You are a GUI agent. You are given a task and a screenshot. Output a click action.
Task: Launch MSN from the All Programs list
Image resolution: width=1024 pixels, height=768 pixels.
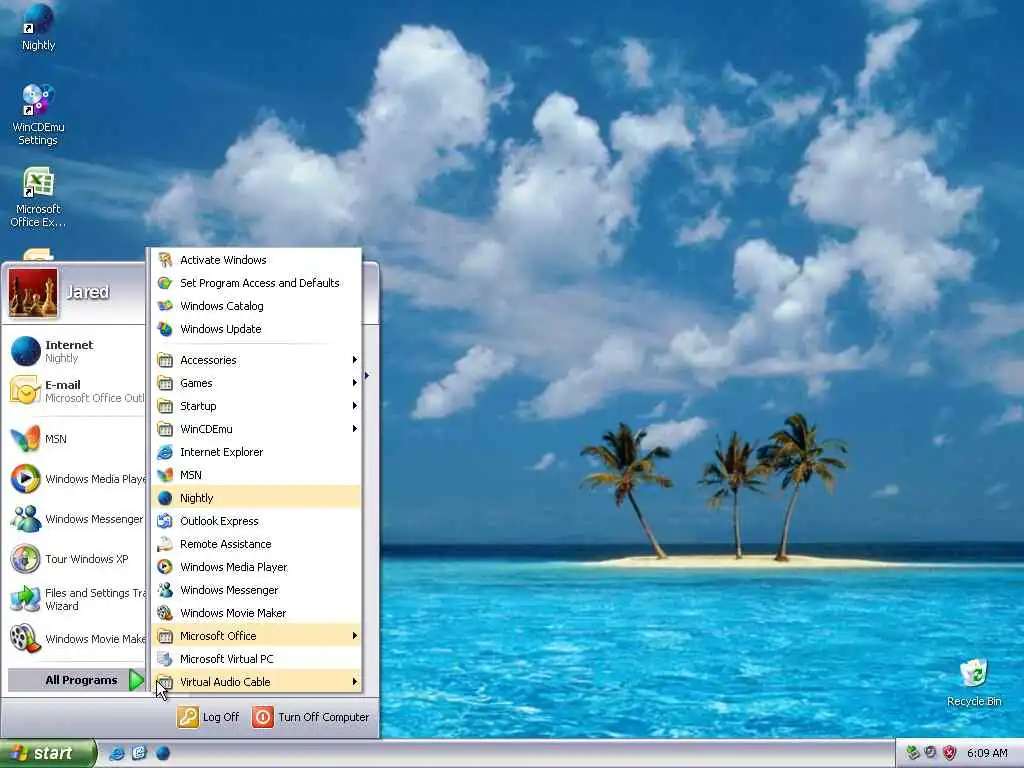coord(256,475)
